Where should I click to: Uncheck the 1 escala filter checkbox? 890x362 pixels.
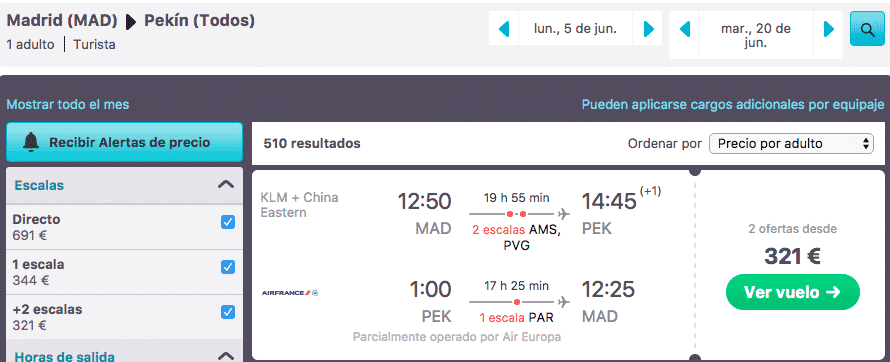(228, 267)
